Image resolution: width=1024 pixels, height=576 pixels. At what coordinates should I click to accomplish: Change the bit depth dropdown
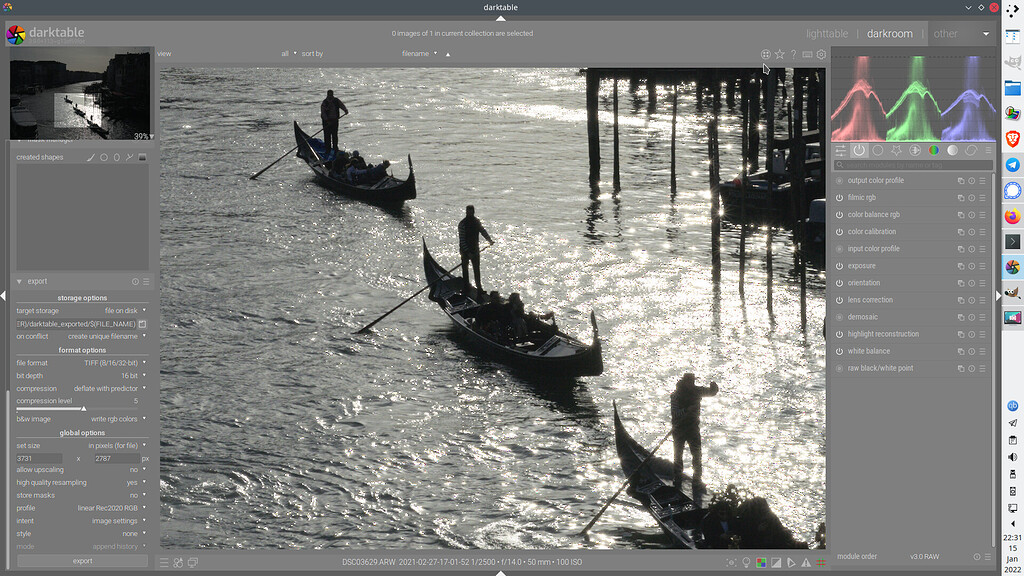pos(130,375)
